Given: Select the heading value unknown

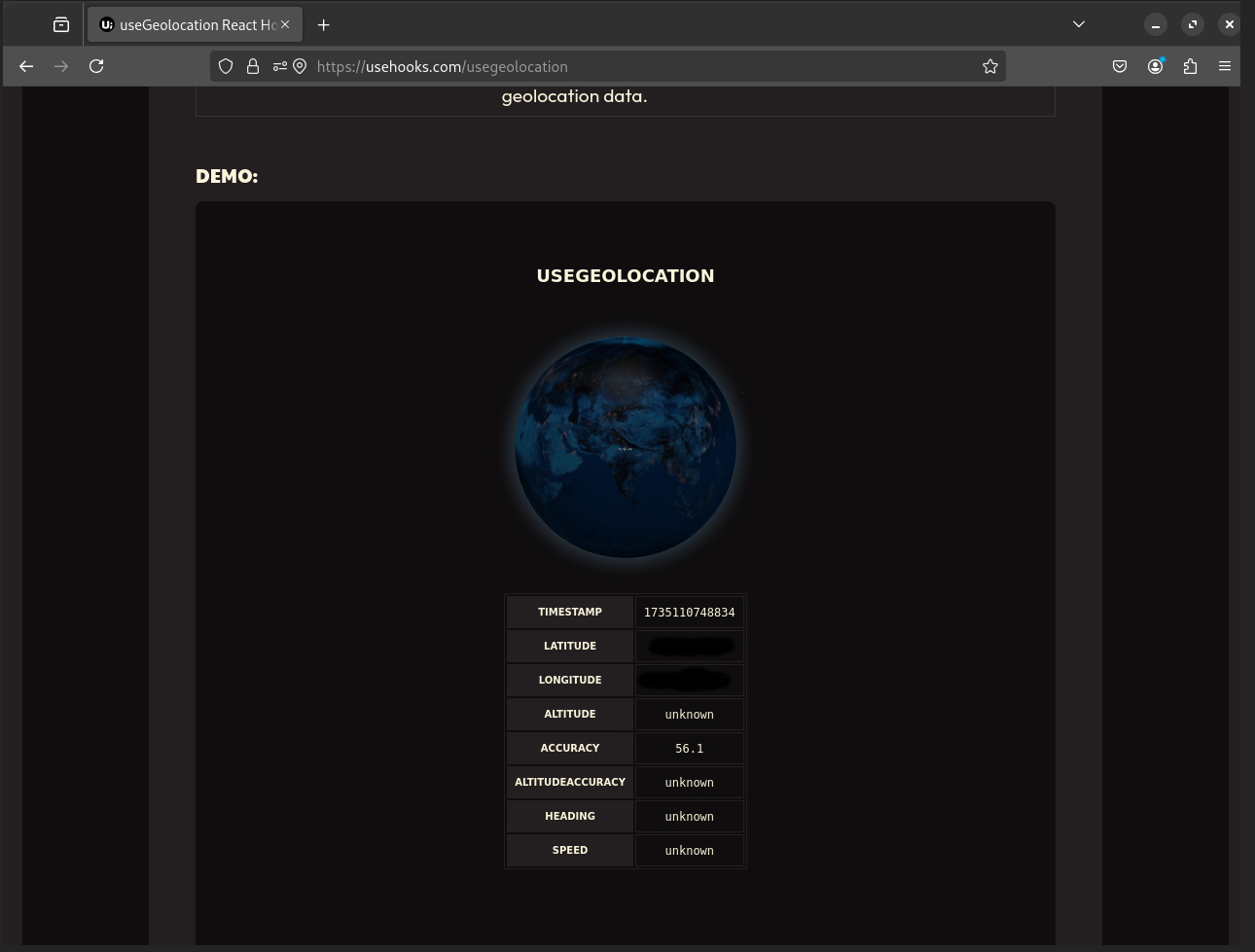Looking at the screenshot, I should click(x=689, y=816).
